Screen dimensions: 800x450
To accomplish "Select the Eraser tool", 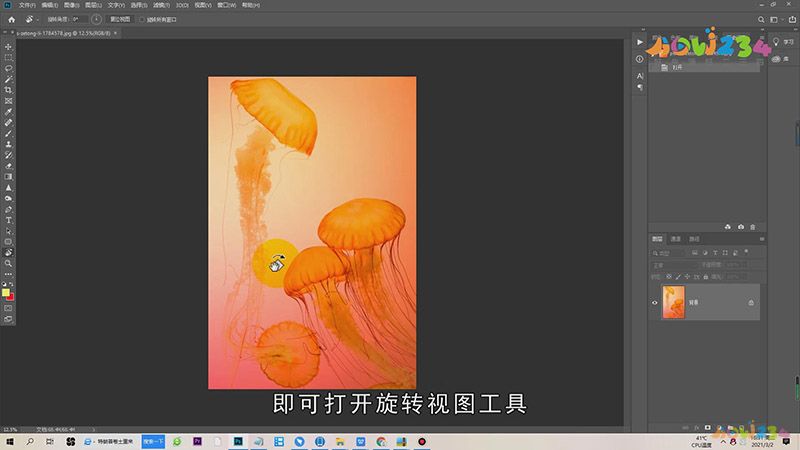I will 8,166.
